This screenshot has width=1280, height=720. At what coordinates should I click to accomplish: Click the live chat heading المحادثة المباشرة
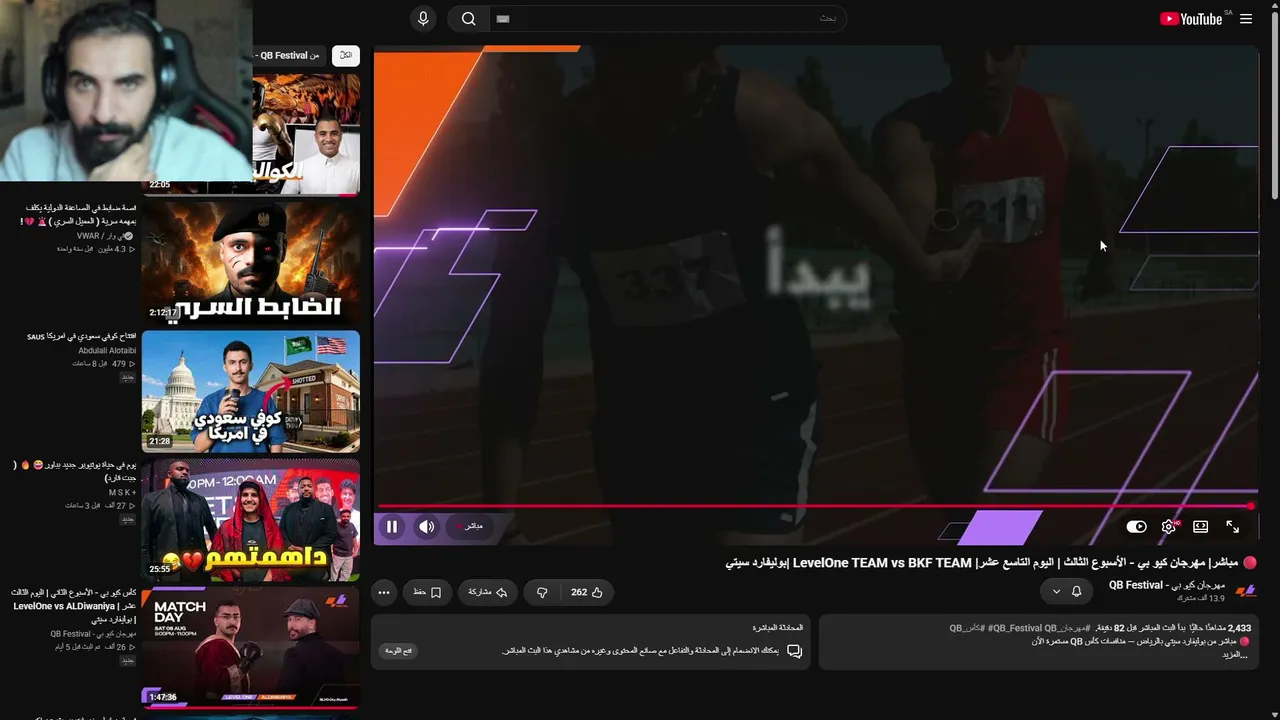pos(777,628)
